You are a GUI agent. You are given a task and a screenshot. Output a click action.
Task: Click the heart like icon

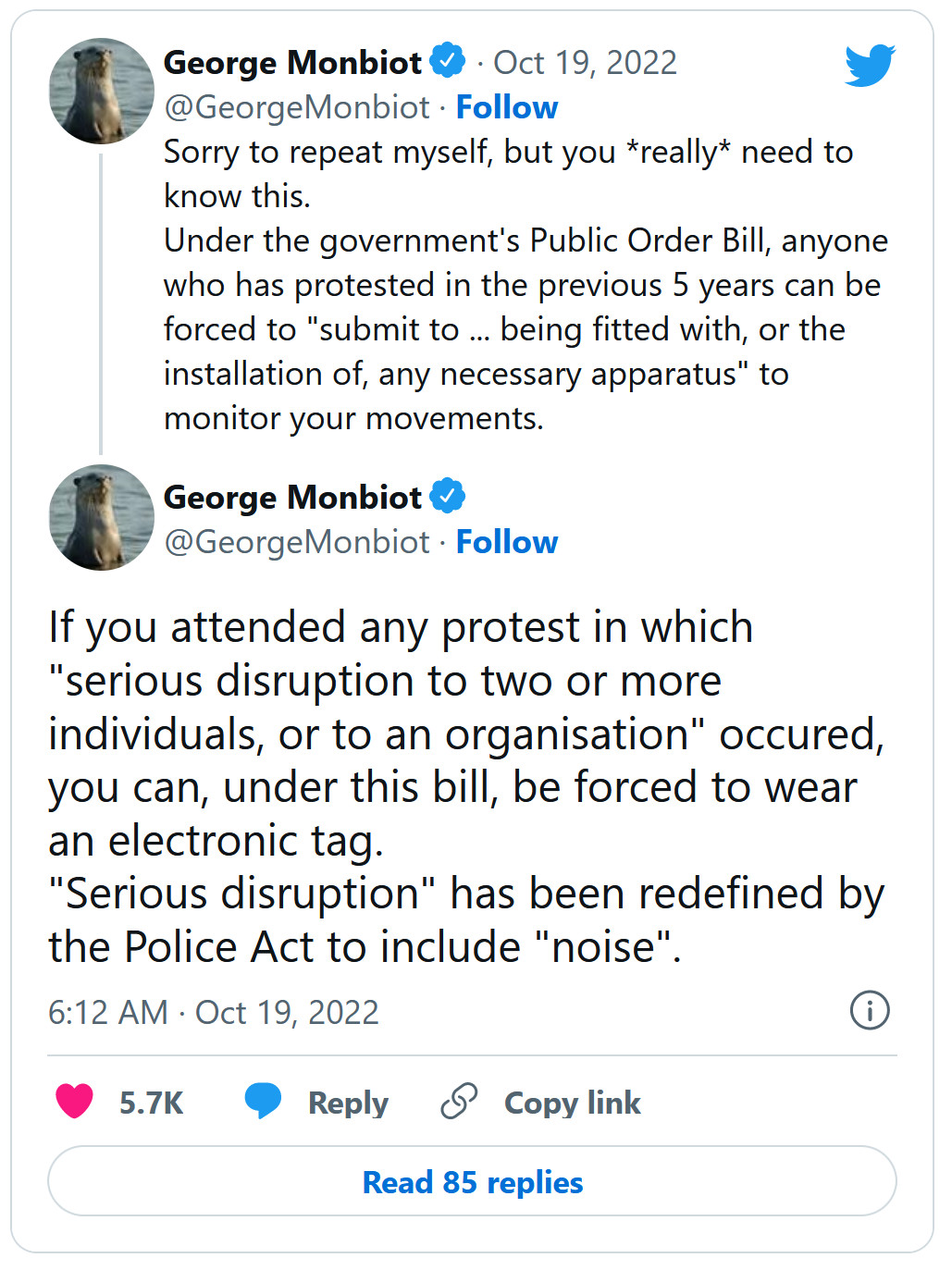click(75, 1101)
